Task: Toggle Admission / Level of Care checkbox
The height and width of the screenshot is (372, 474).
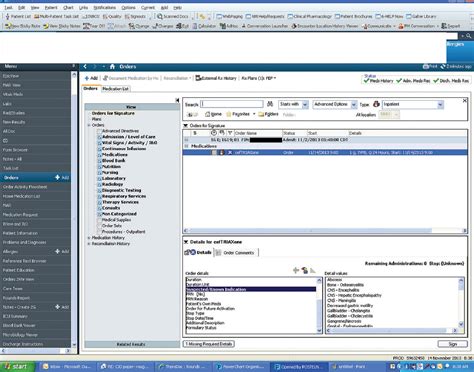Action: pyautogui.click(x=99, y=137)
